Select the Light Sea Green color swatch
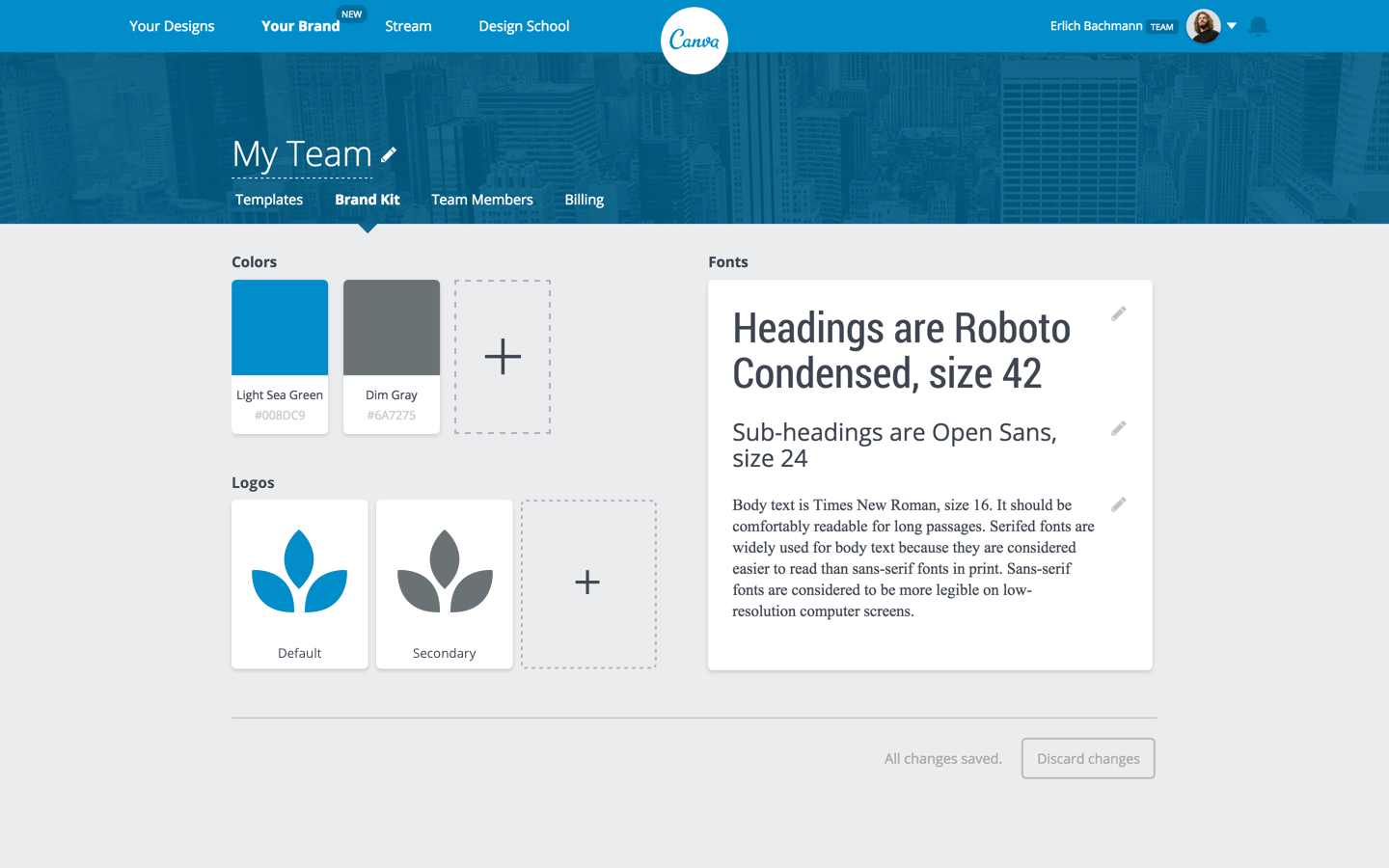The width and height of the screenshot is (1389, 868). tap(280, 328)
